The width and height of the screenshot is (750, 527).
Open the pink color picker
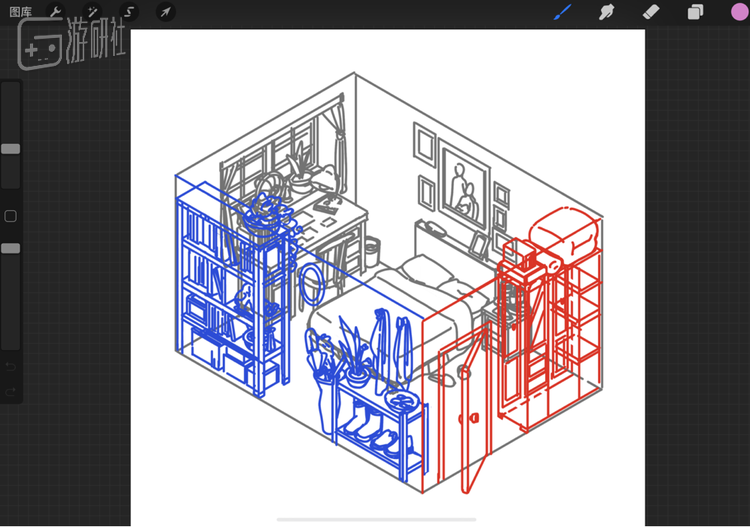tap(739, 12)
